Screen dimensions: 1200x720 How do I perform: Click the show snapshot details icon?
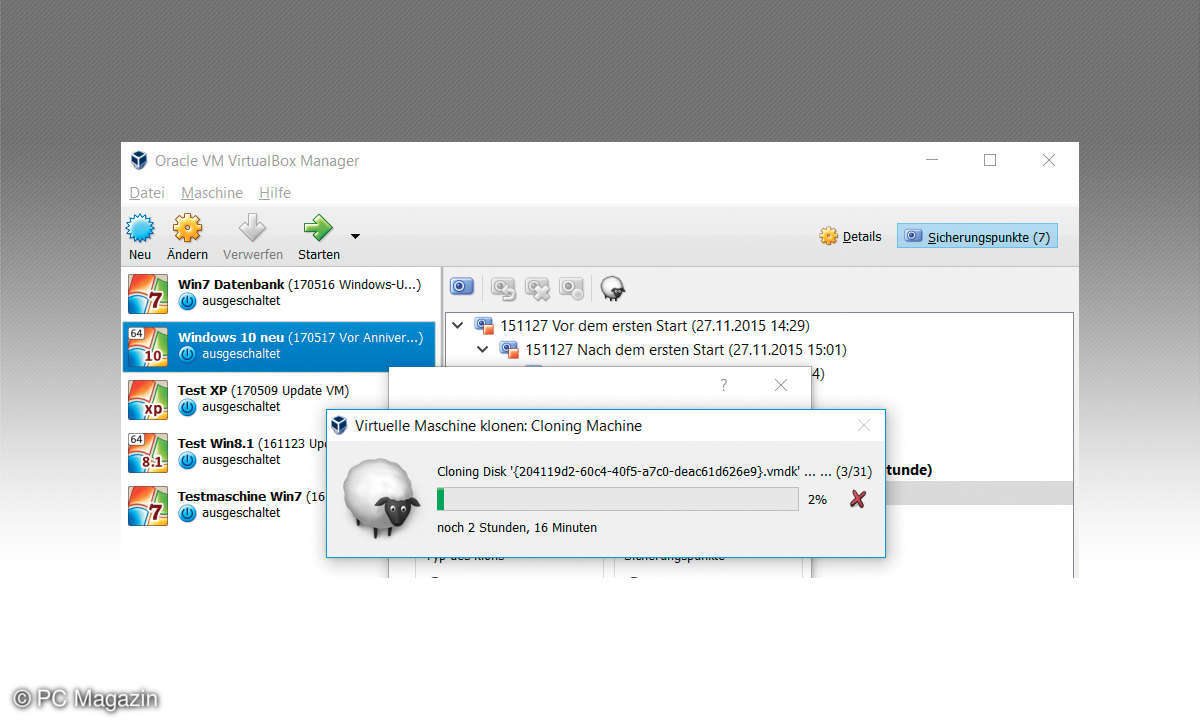coord(572,289)
